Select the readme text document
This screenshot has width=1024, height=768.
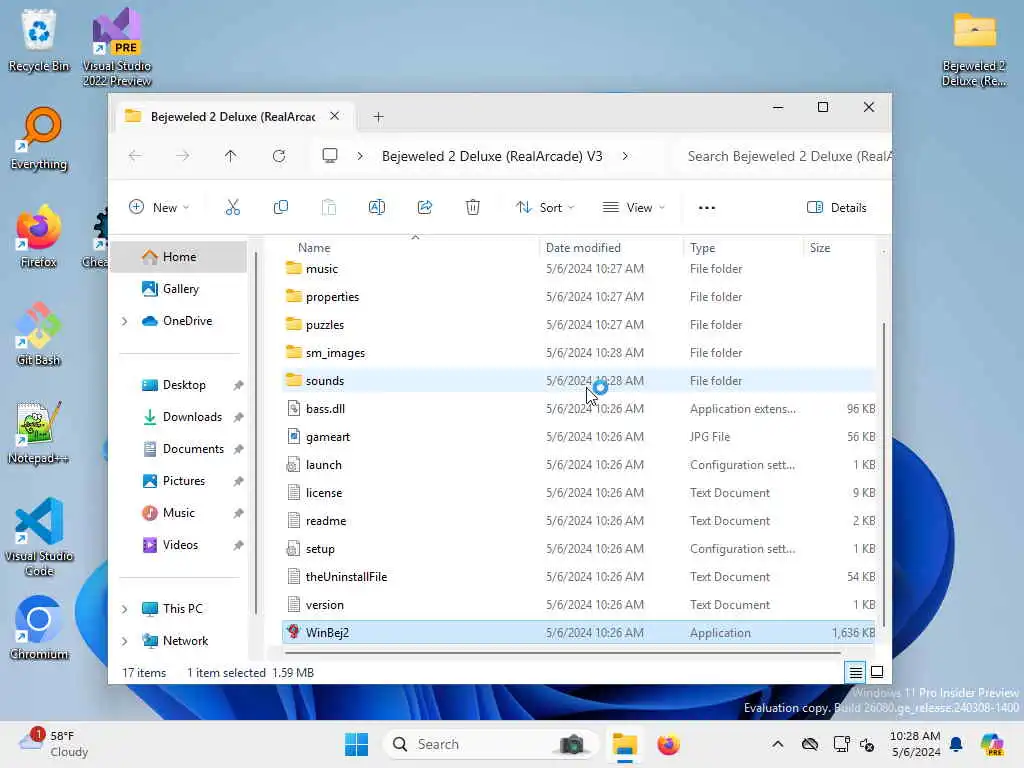(x=579, y=522)
